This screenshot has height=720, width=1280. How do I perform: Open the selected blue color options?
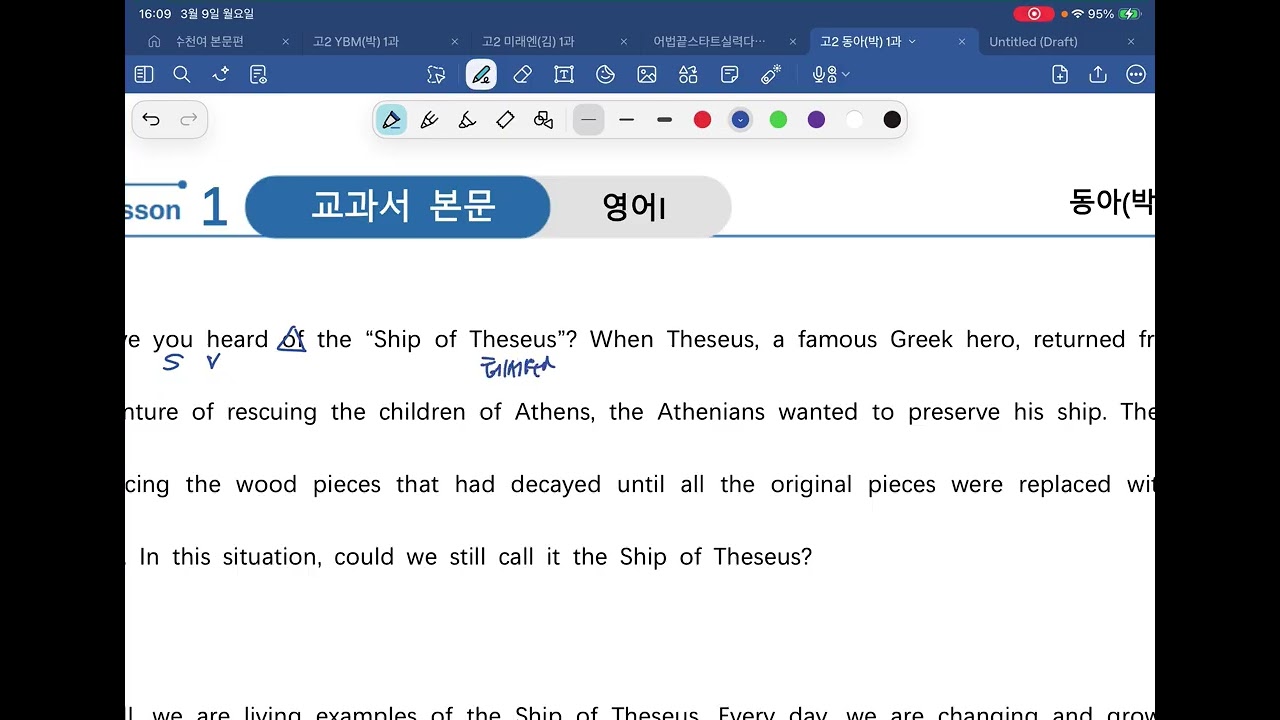click(741, 120)
